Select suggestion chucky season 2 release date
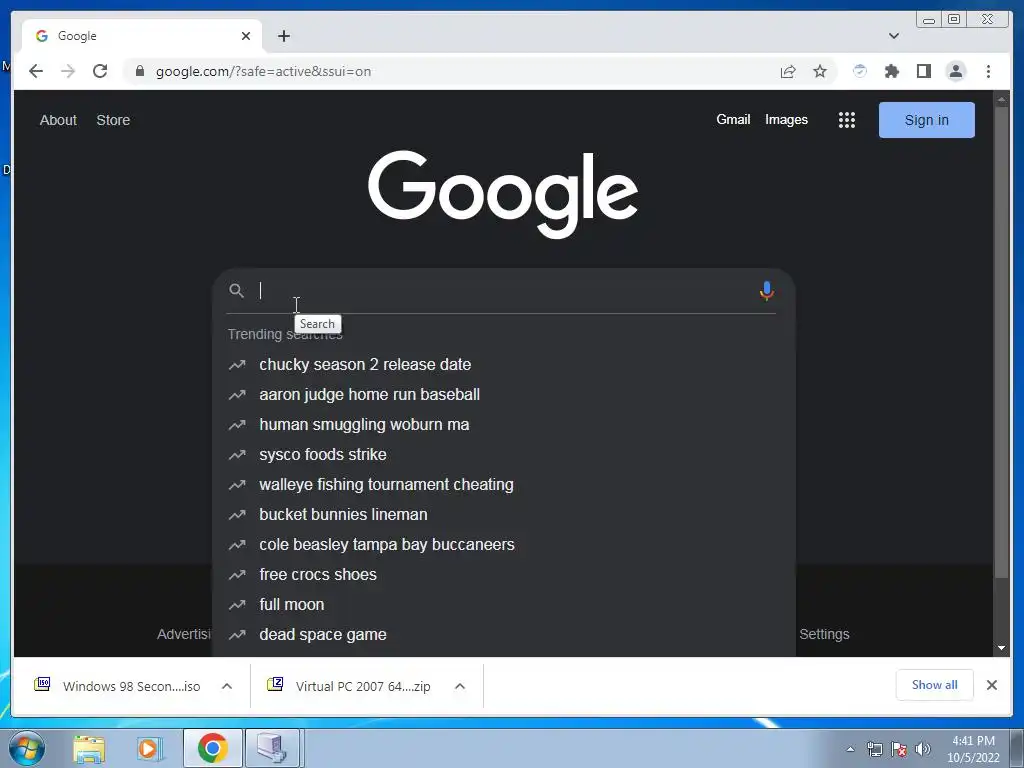The image size is (1024, 768). pos(503,364)
